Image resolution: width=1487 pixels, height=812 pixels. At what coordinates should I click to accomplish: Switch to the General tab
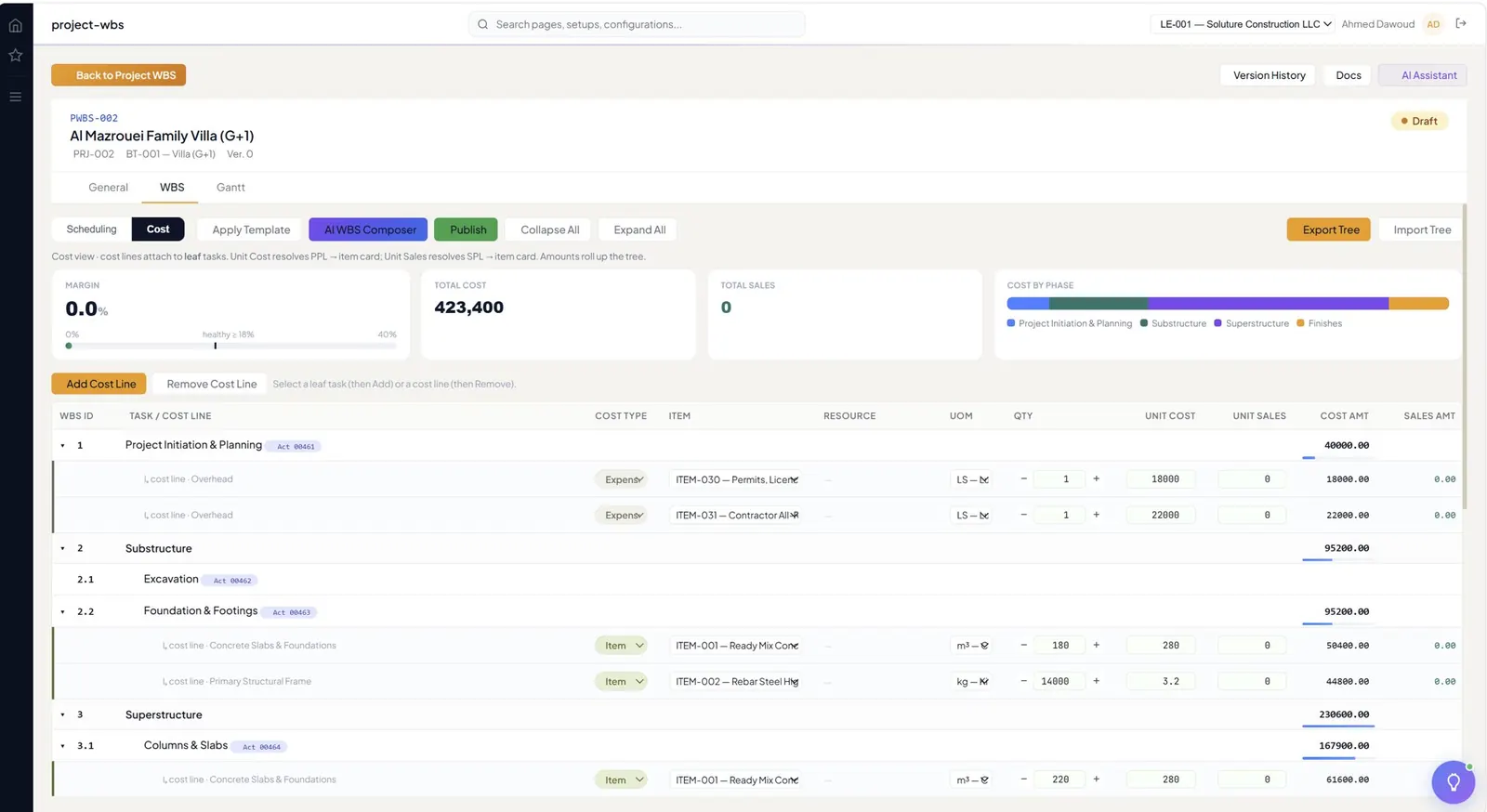[108, 188]
